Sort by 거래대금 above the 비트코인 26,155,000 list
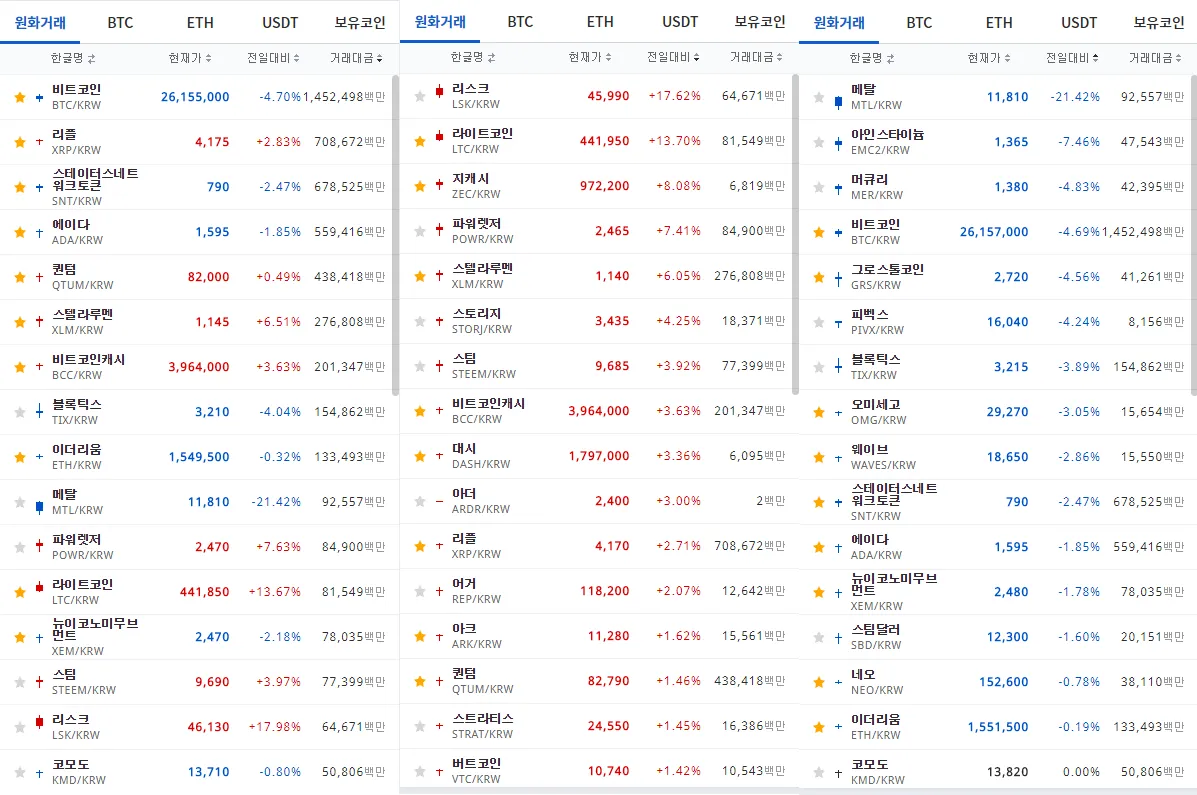Viewport: 1197px width, 795px height. (x=356, y=58)
